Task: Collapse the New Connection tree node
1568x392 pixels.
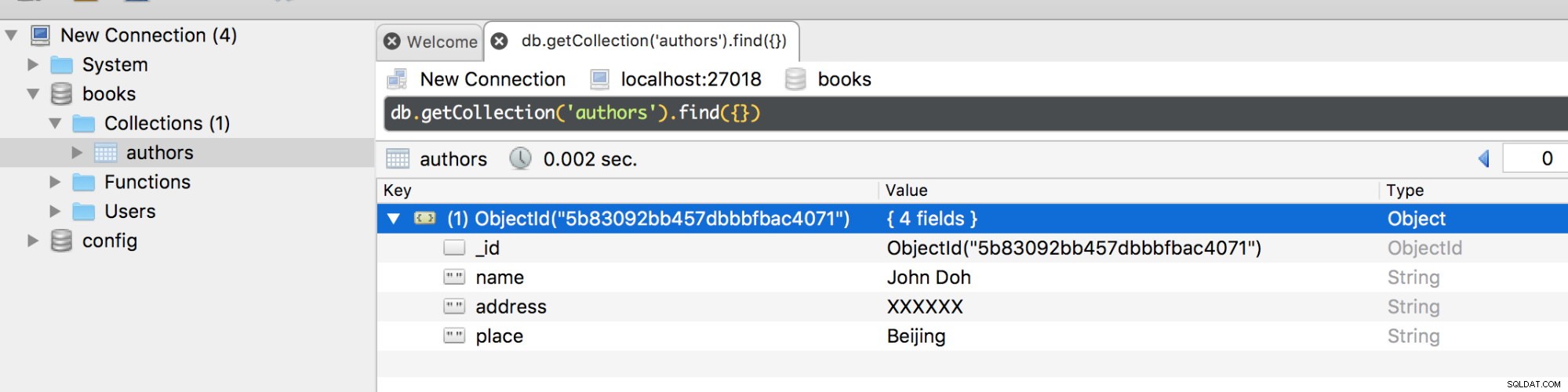Action: [x=11, y=35]
